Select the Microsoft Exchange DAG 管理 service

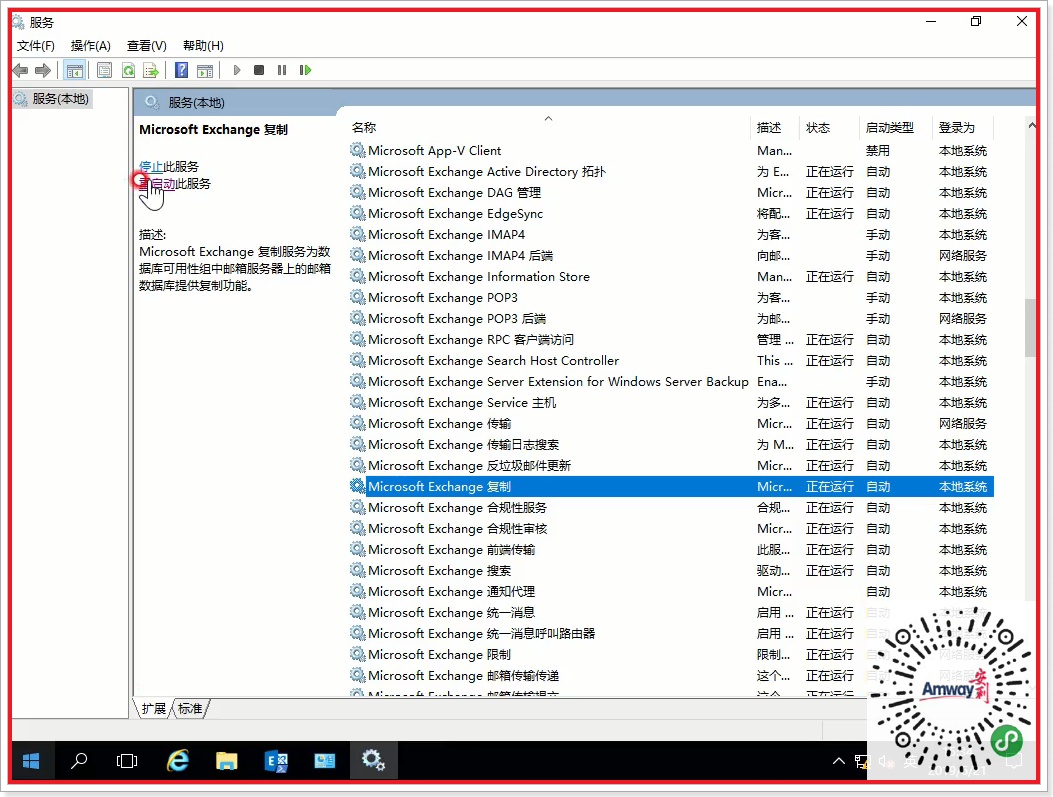click(672, 193)
